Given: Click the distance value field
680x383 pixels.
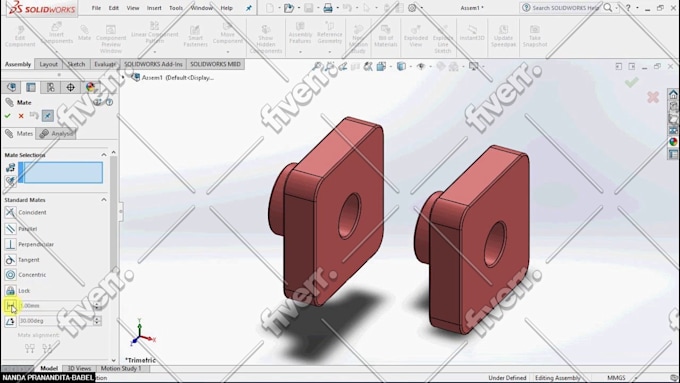Looking at the screenshot, I should 55,306.
